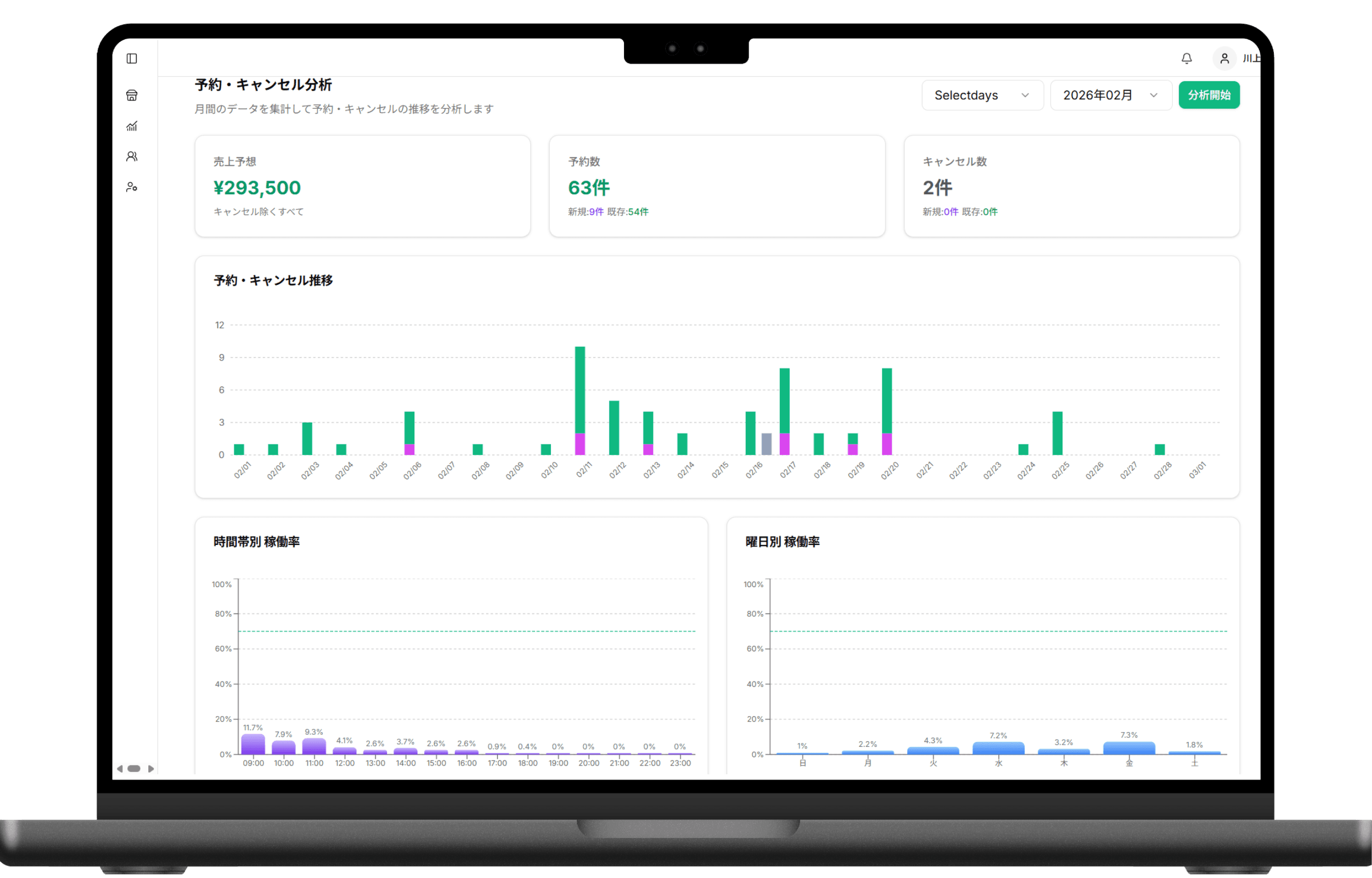Click the ¥293,500 sales forecast value
Screen dimensions: 1372x878
pos(257,188)
